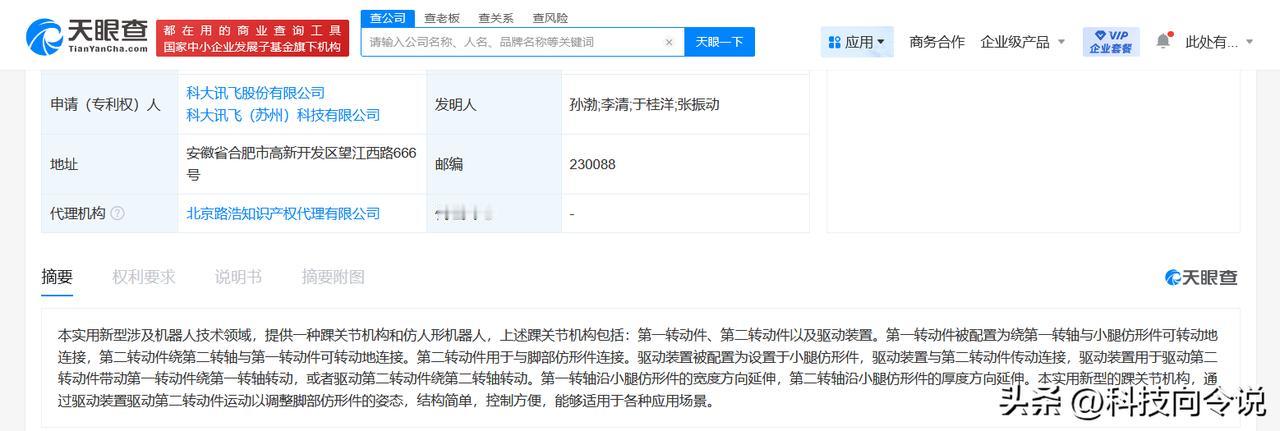Select the 查关系 search tab

(x=496, y=17)
